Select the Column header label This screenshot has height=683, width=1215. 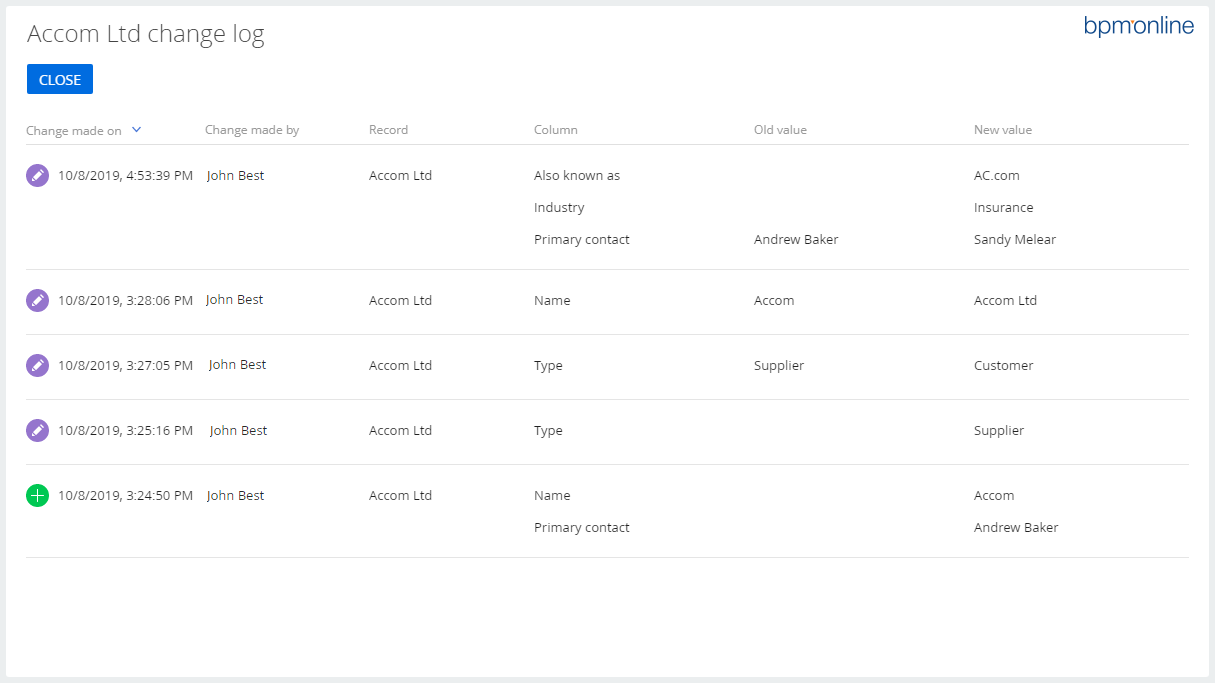click(x=556, y=130)
